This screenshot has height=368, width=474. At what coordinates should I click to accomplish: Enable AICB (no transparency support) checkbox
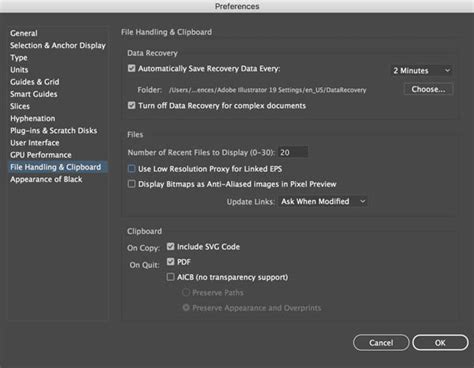[170, 277]
